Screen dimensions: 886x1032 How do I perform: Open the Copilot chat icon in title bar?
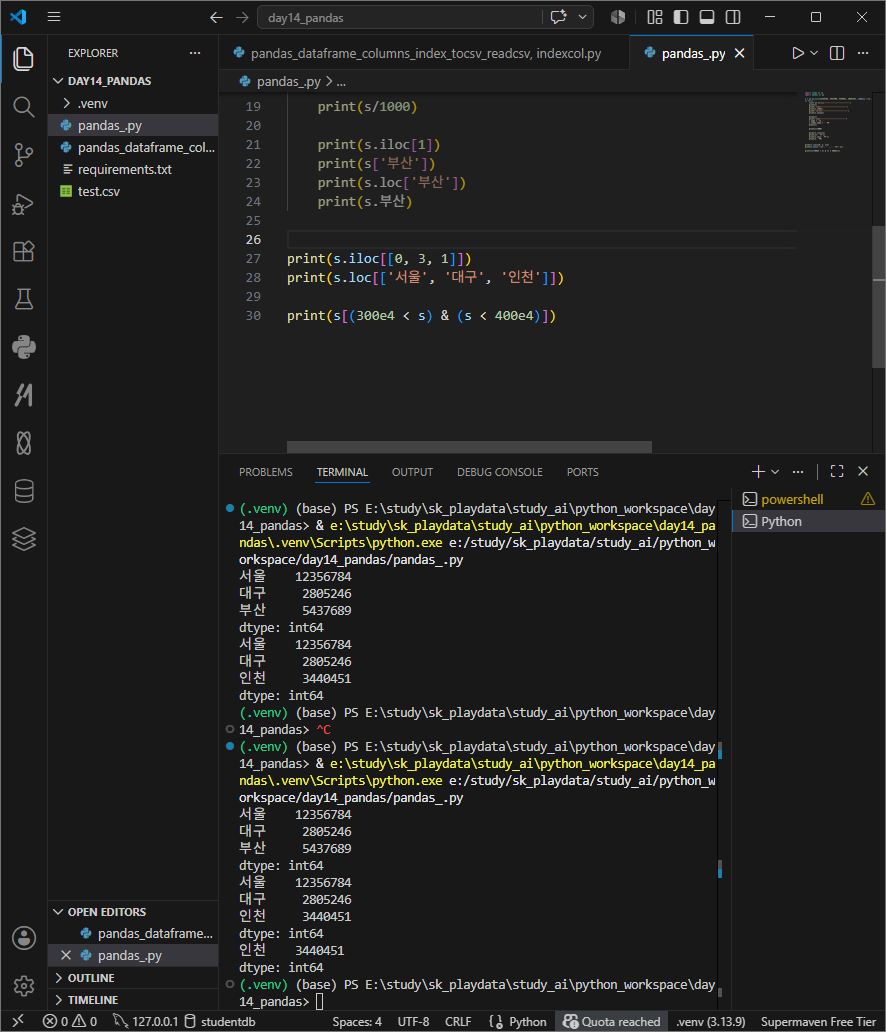558,17
